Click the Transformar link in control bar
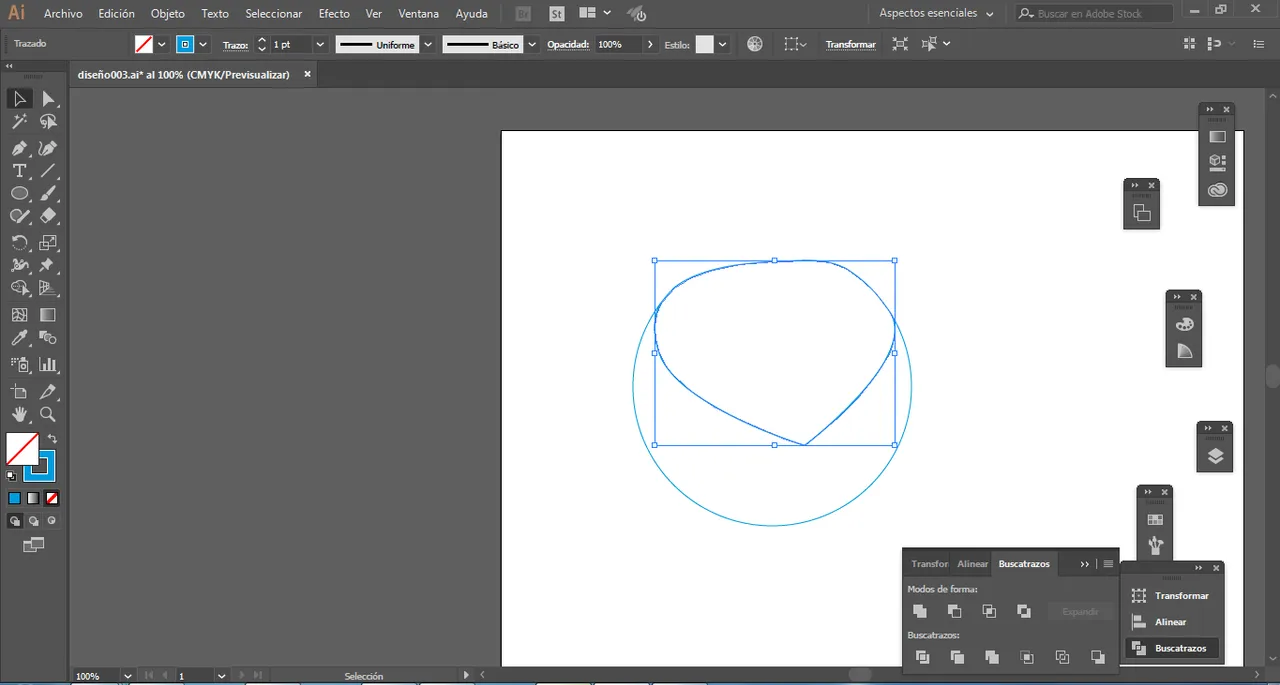The height and width of the screenshot is (685, 1280). click(850, 45)
